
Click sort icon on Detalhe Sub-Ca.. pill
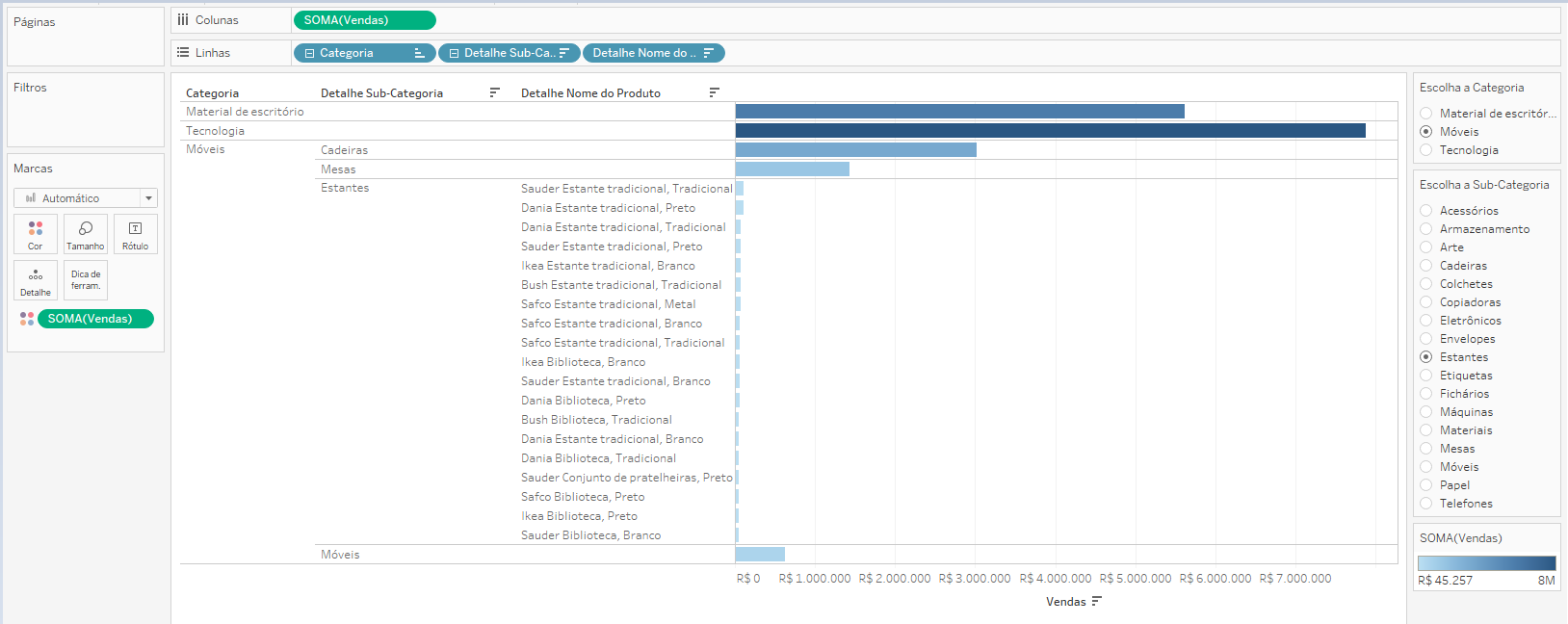click(x=564, y=53)
